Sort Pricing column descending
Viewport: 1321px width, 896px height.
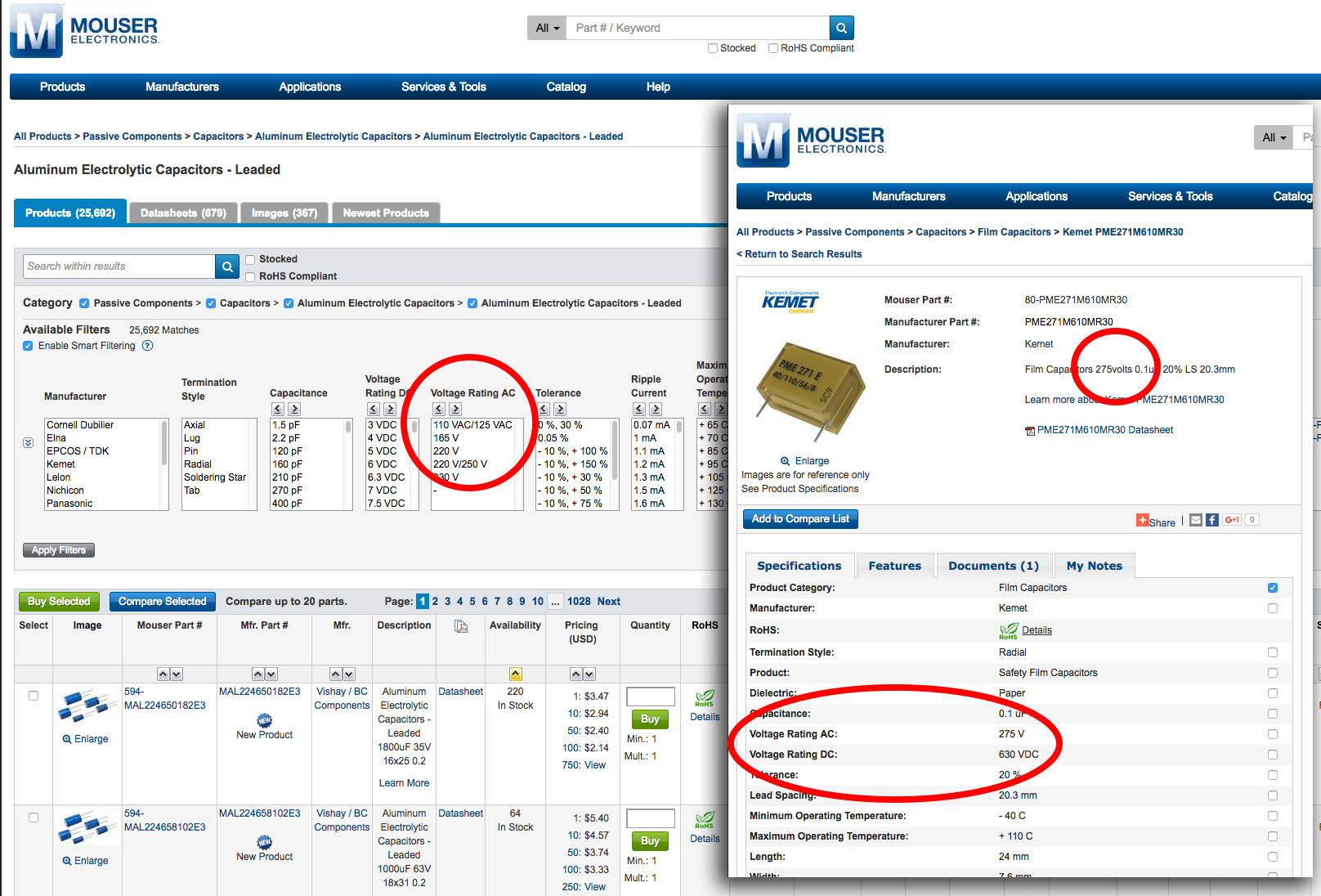click(x=589, y=674)
